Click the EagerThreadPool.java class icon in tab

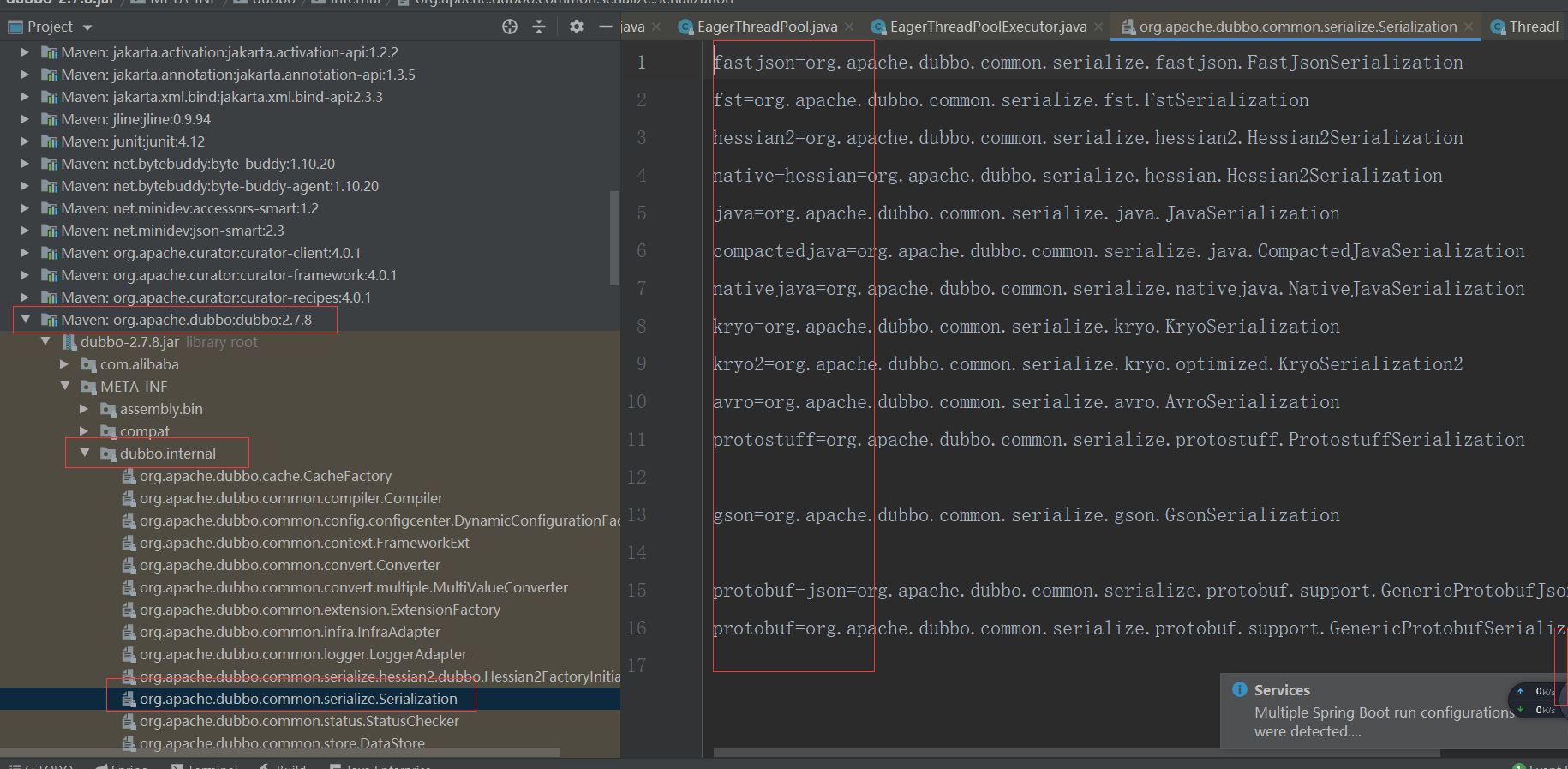pyautogui.click(x=685, y=27)
